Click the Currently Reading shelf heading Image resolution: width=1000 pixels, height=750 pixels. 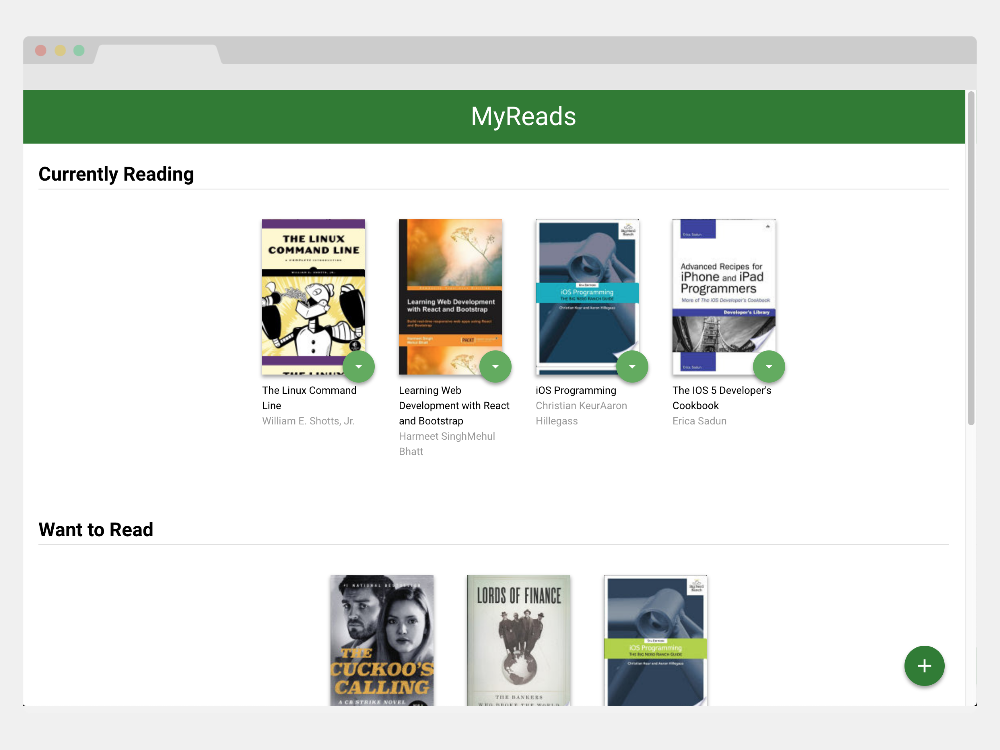116,174
